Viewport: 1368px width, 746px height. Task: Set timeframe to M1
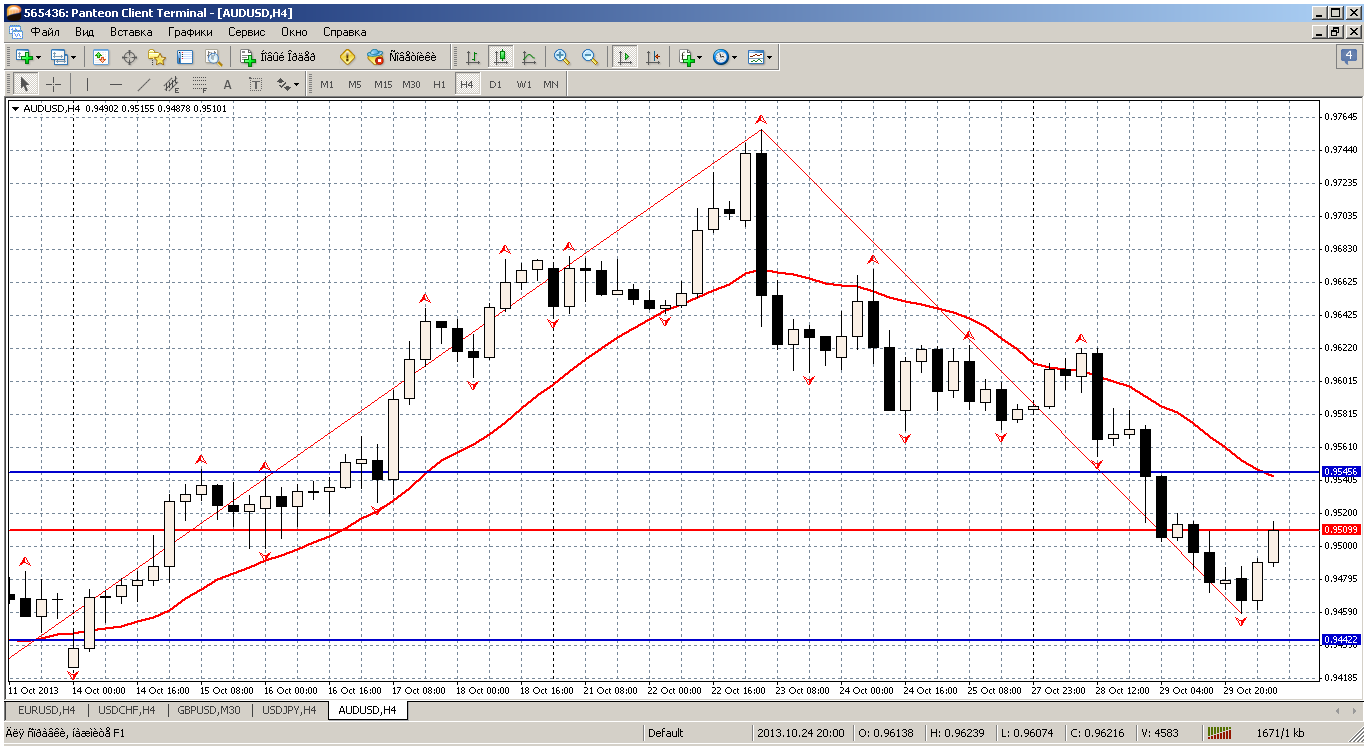[327, 84]
